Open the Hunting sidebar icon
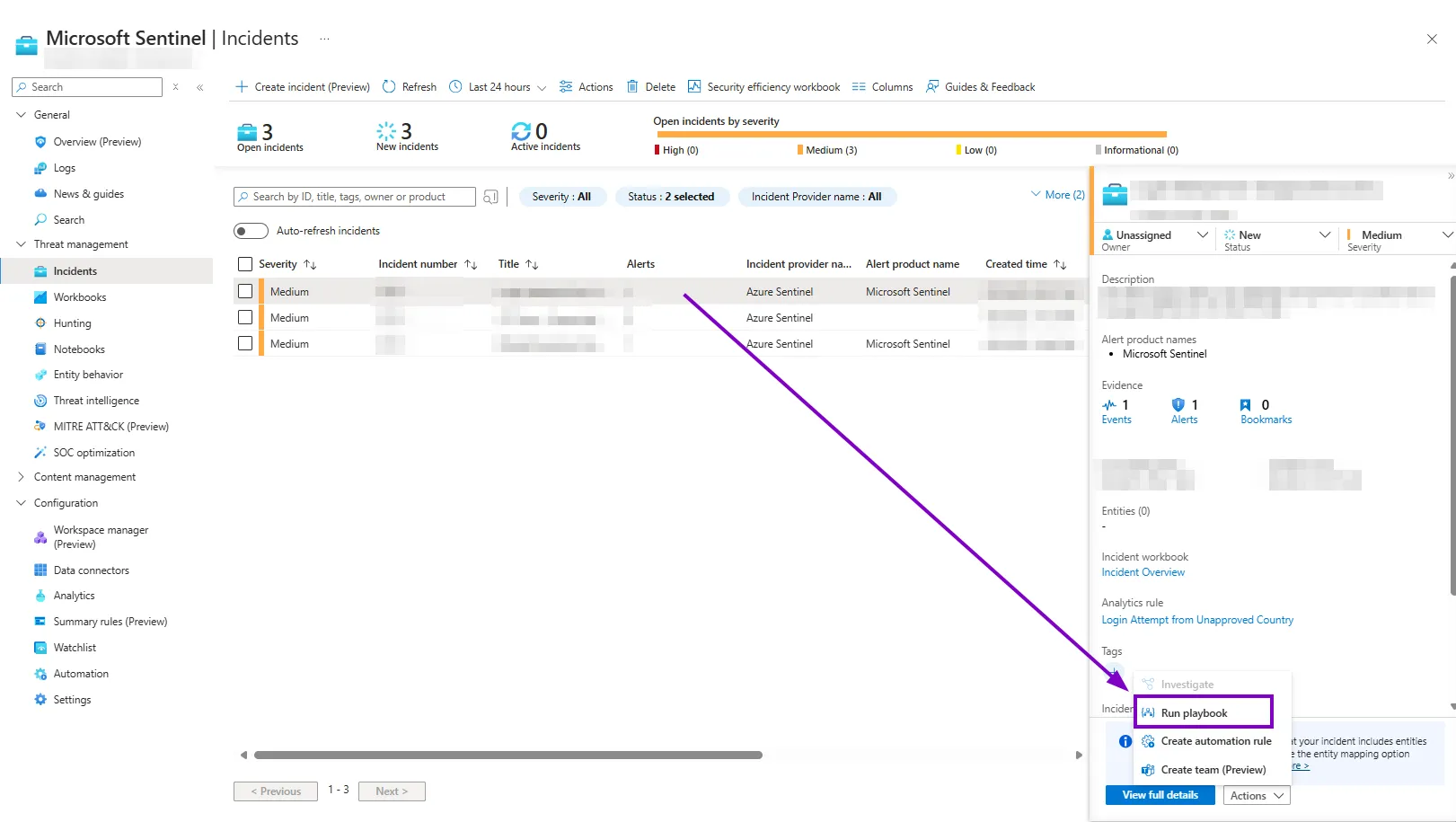The height and width of the screenshot is (822, 1456). (x=40, y=323)
